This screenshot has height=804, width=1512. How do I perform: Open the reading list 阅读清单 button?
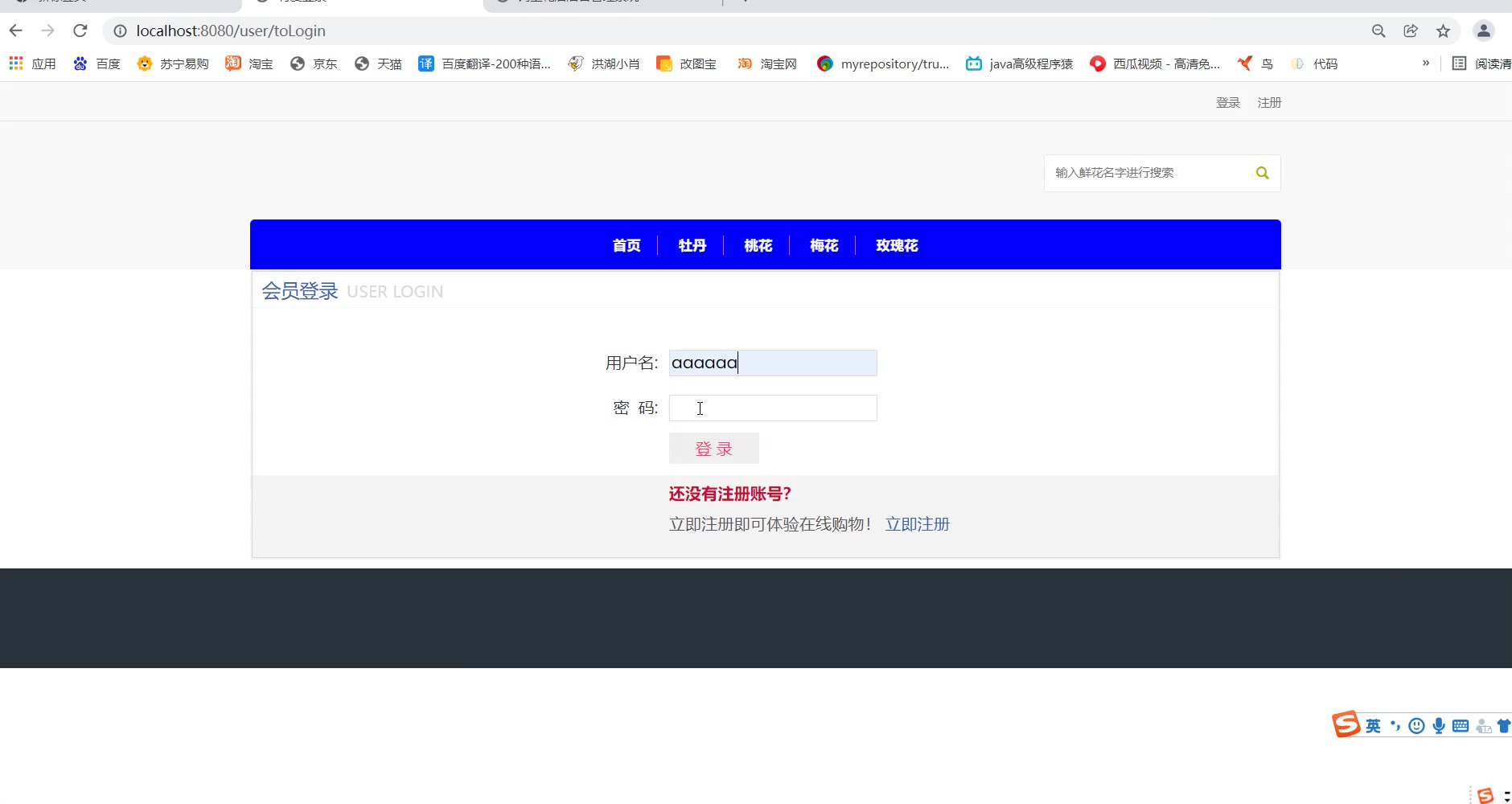1481,64
